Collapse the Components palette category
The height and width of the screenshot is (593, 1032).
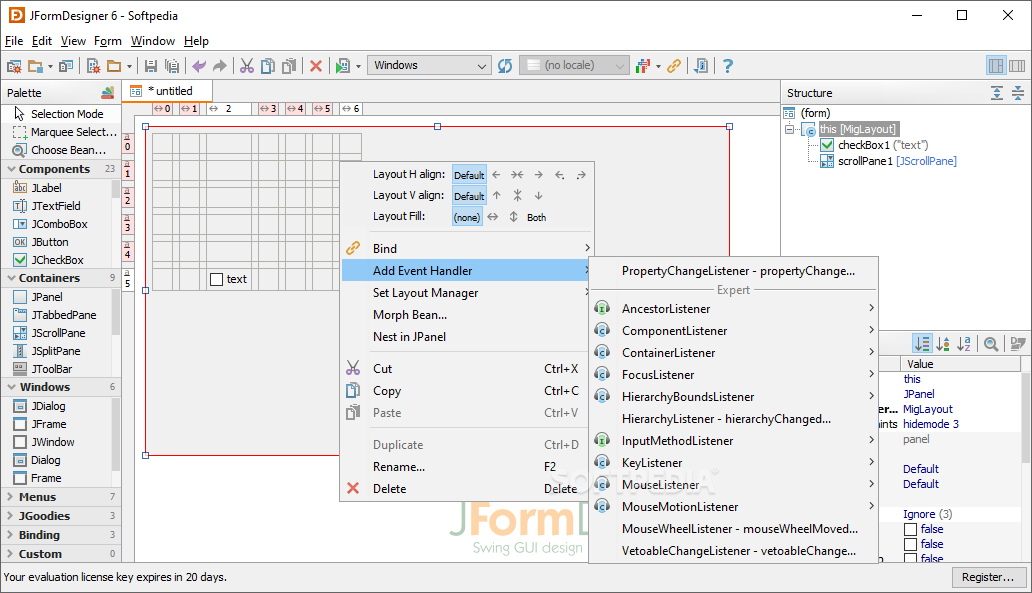(x=11, y=169)
